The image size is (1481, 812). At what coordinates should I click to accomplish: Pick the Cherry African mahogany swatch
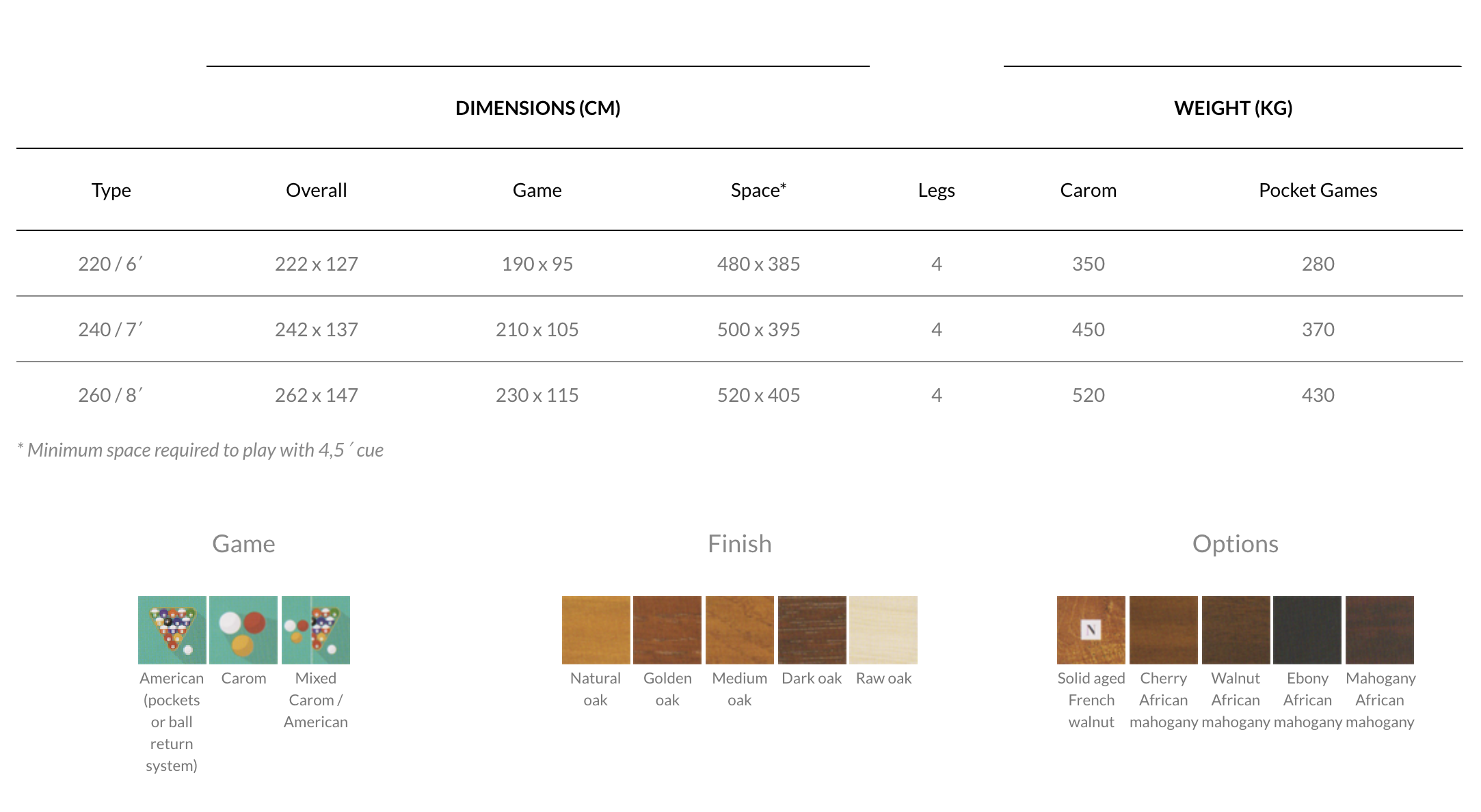pos(1163,630)
